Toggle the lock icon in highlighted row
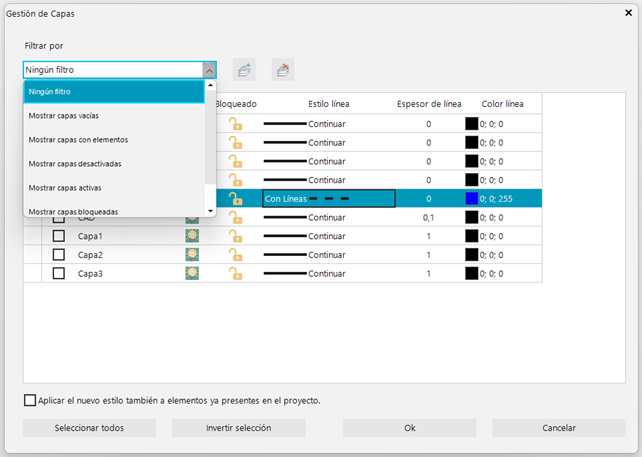The image size is (642, 457). click(235, 199)
